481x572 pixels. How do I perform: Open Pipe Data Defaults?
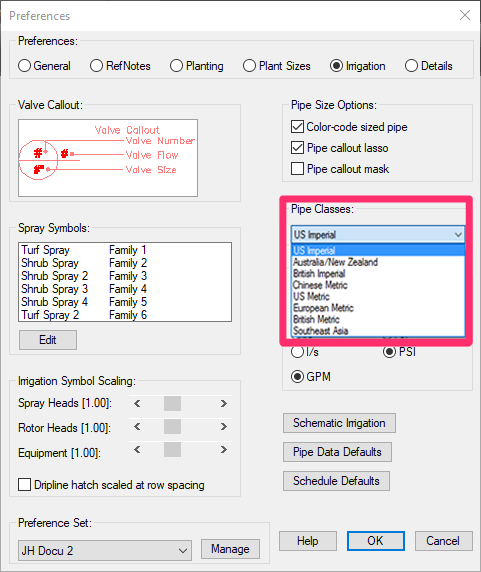tap(337, 452)
